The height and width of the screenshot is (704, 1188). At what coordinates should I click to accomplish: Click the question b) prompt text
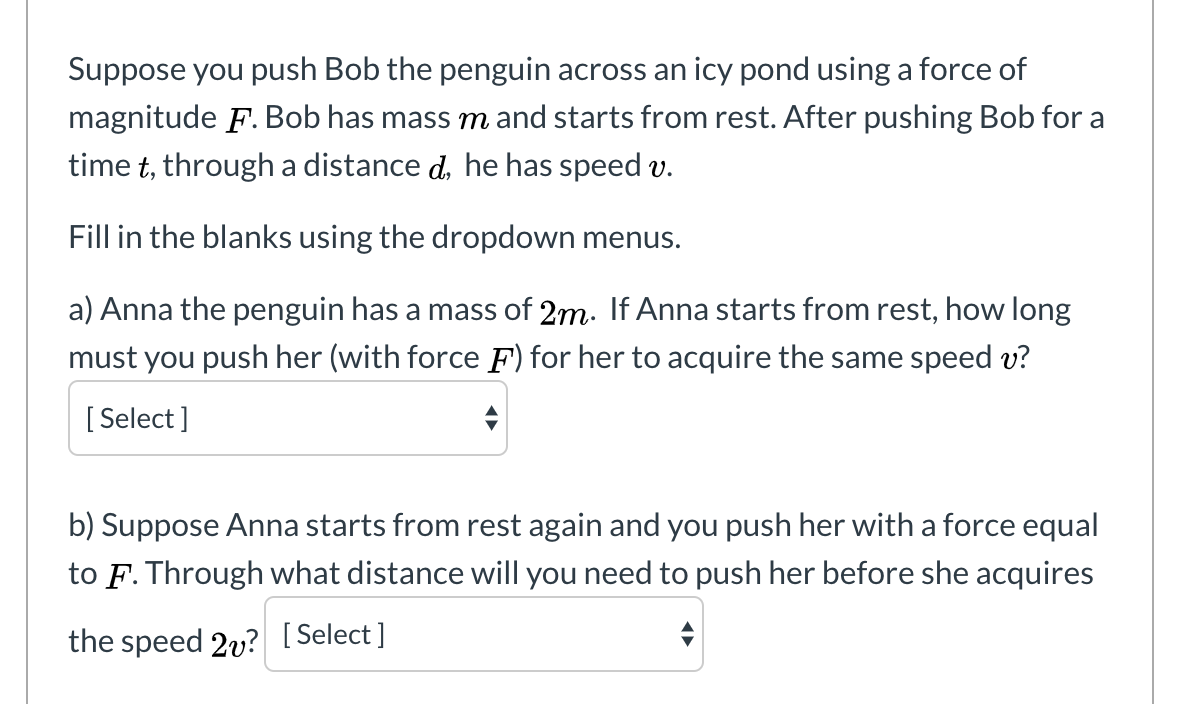click(580, 549)
